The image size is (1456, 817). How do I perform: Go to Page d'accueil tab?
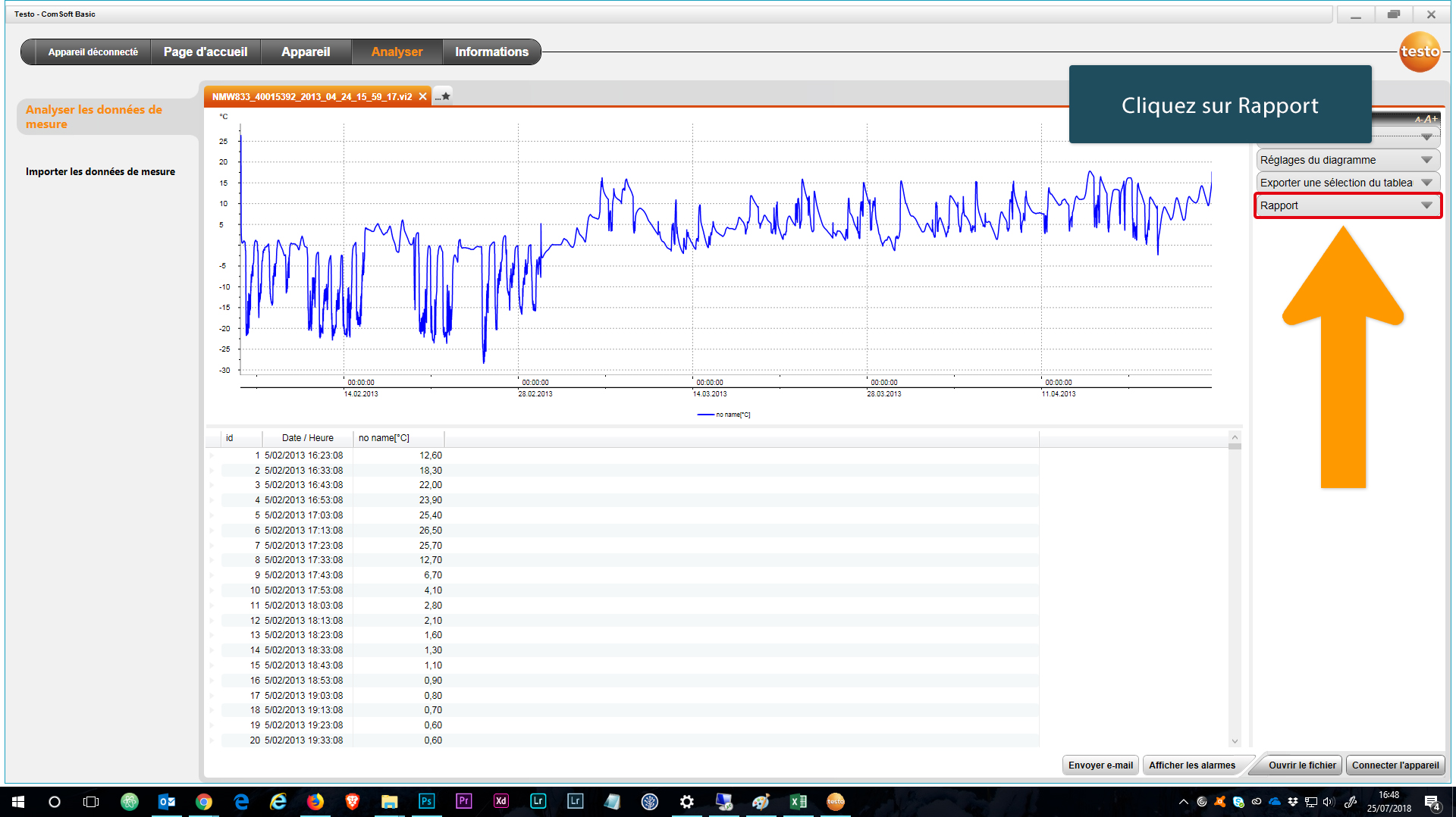[206, 52]
